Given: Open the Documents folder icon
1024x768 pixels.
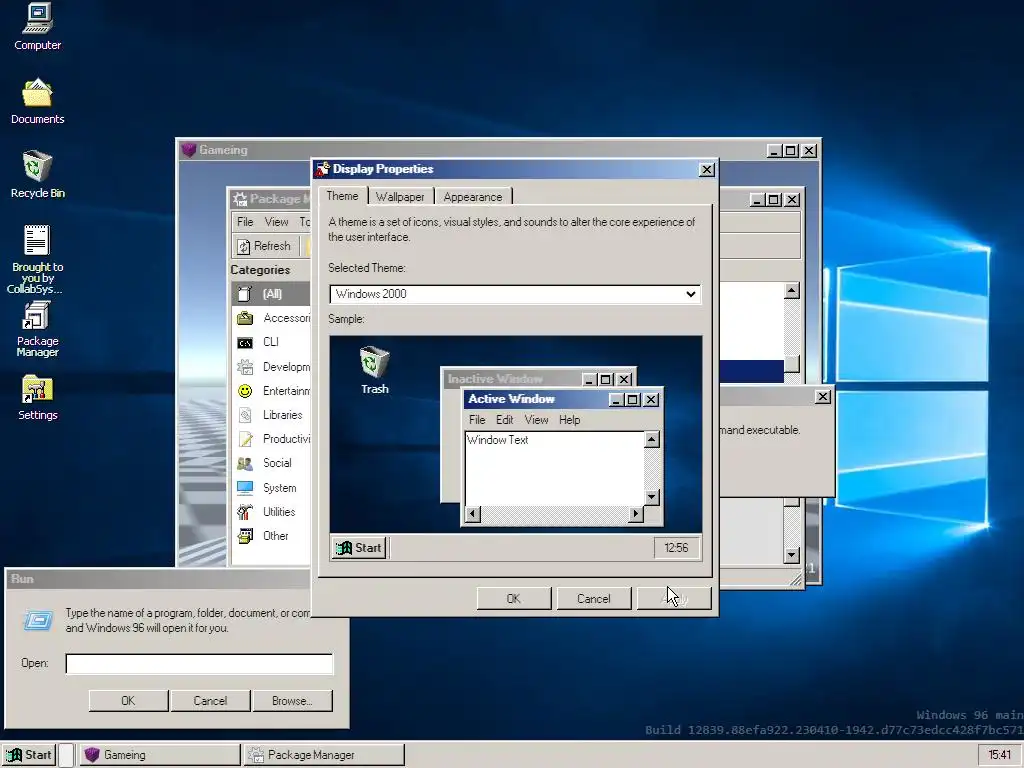Looking at the screenshot, I should (37, 92).
